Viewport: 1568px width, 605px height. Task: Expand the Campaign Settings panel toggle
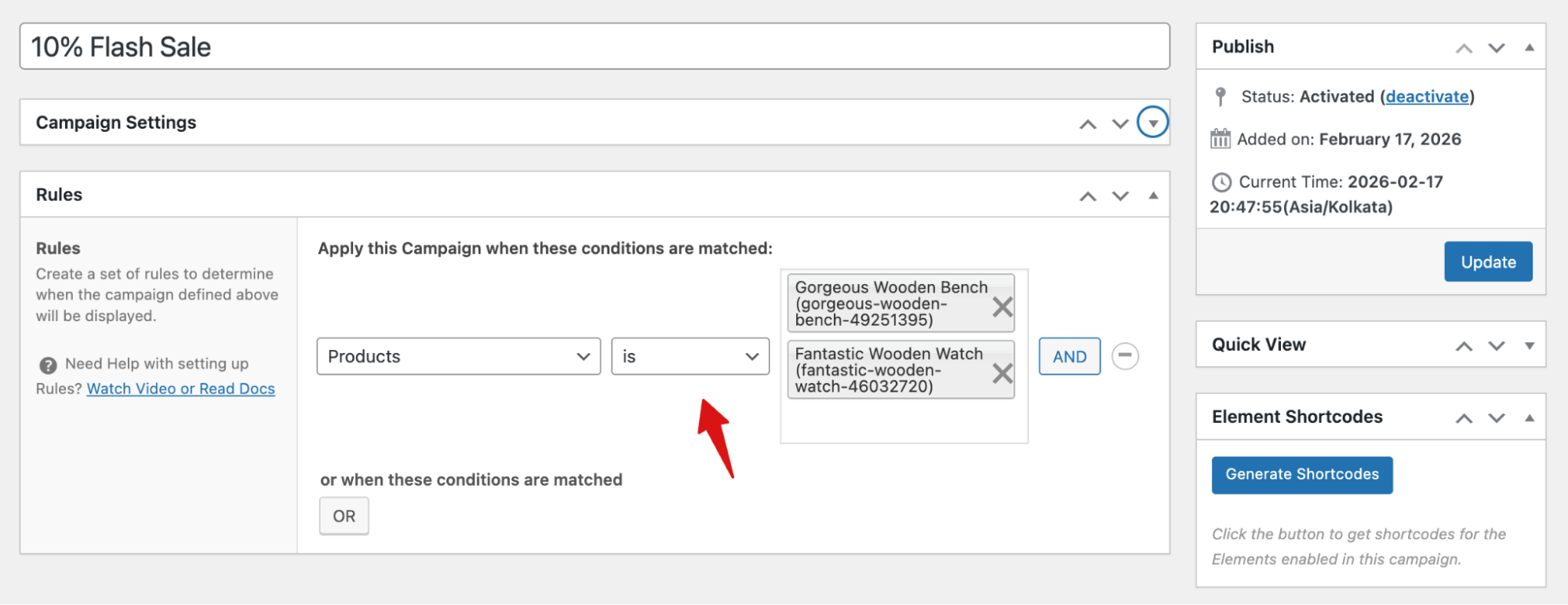tap(1152, 122)
